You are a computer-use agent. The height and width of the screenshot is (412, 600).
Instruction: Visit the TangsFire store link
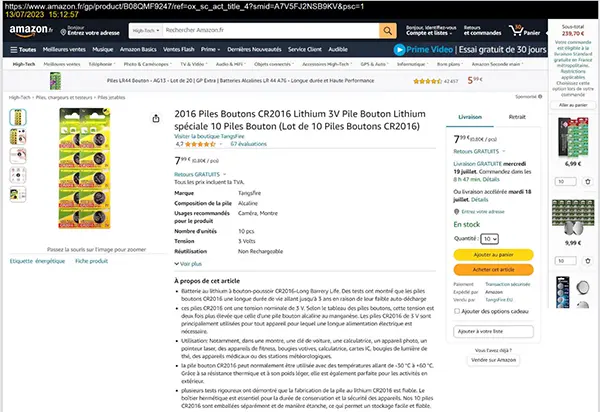click(x=209, y=137)
